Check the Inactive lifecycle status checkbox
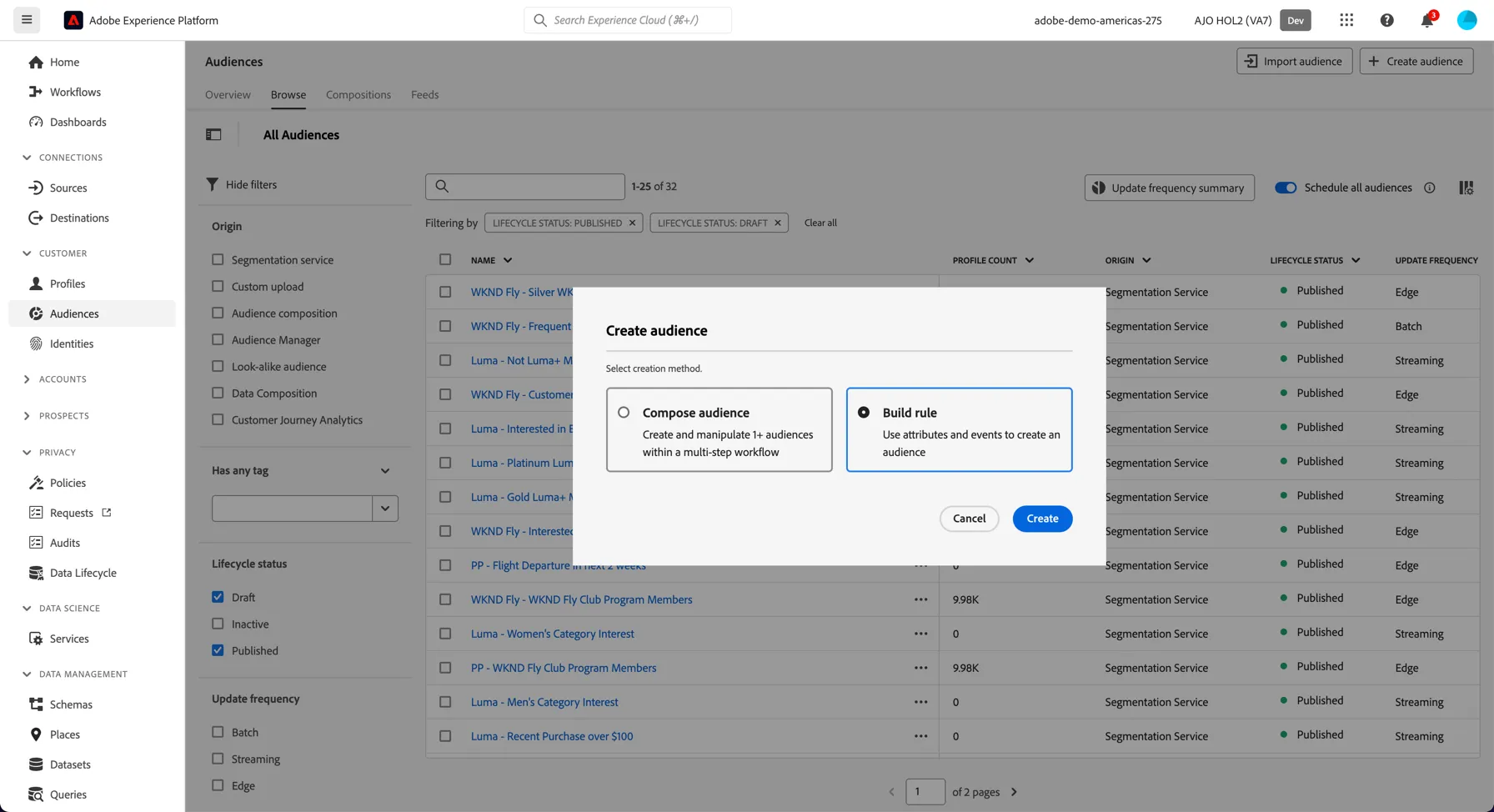1494x812 pixels. pyautogui.click(x=218, y=624)
